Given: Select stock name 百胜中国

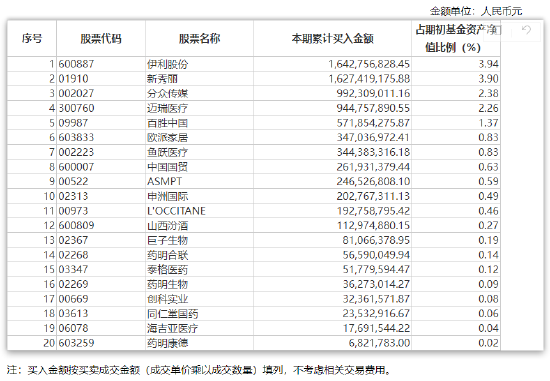Looking at the screenshot, I should (x=168, y=123).
